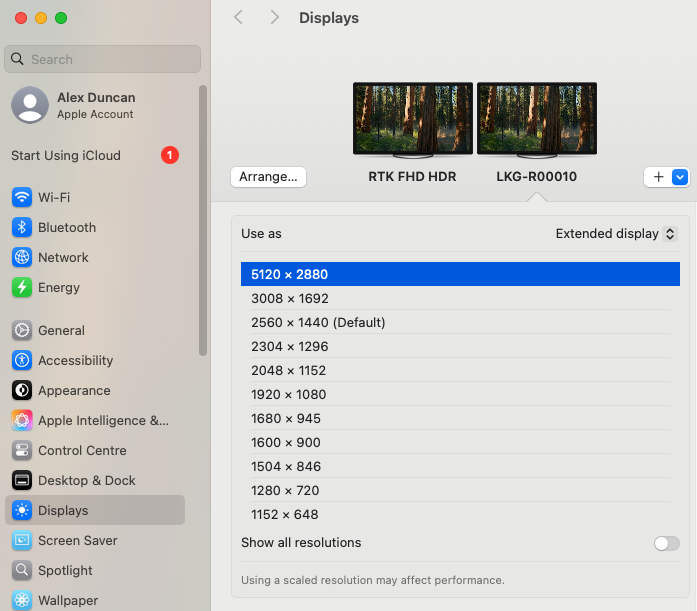This screenshot has width=697, height=611.
Task: Click the sidebar scrollbar
Action: tap(203, 220)
